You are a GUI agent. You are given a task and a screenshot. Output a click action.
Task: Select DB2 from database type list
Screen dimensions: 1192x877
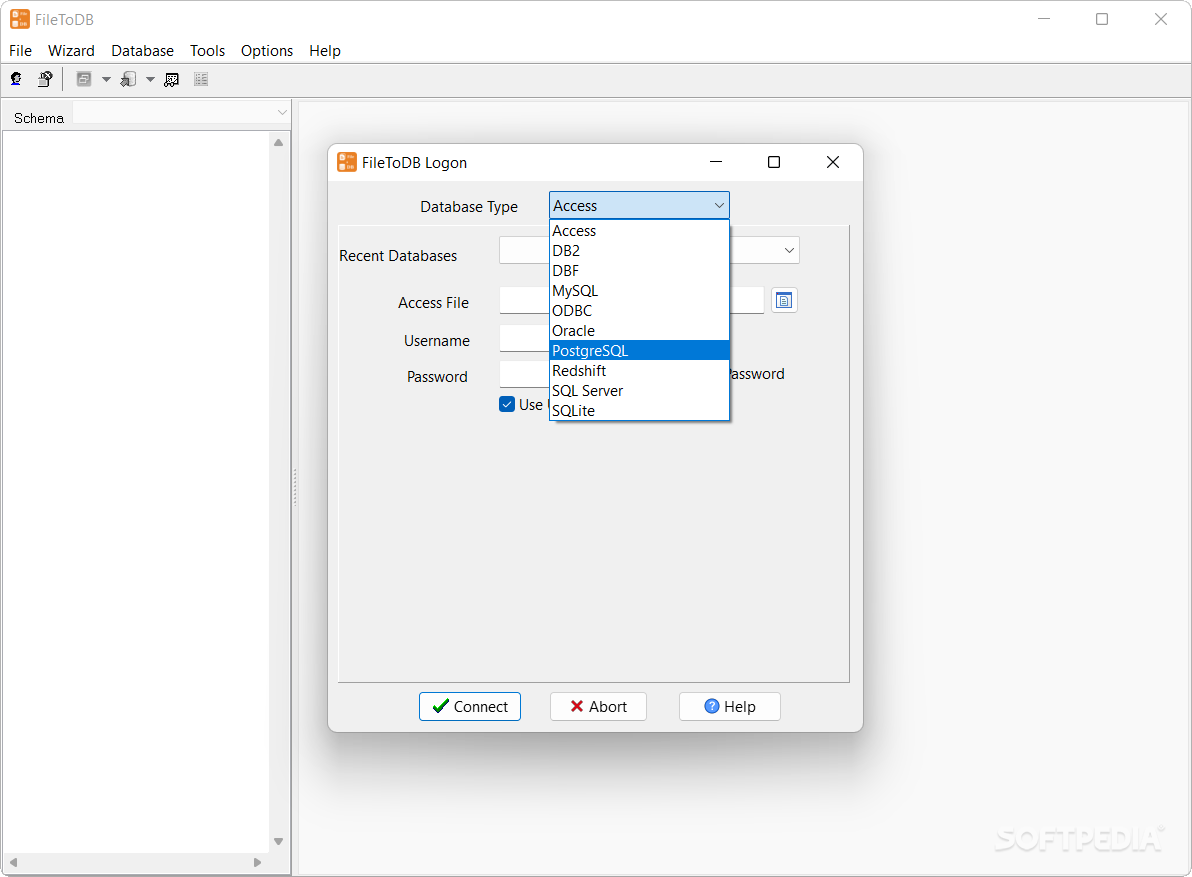[639, 251]
